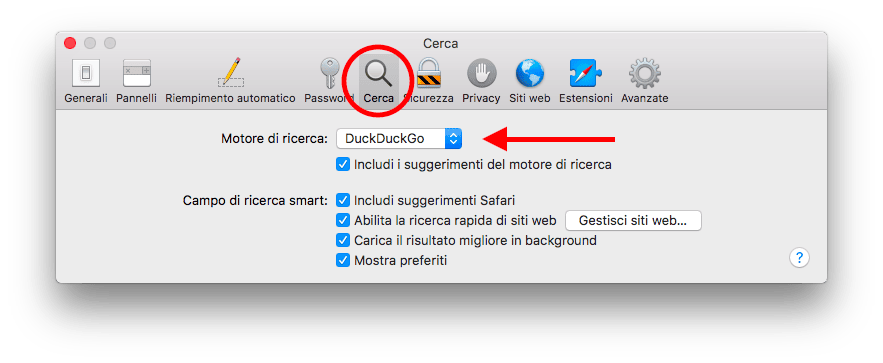Open the Privacy hand icon pane
This screenshot has height=363, width=883.
[481, 82]
